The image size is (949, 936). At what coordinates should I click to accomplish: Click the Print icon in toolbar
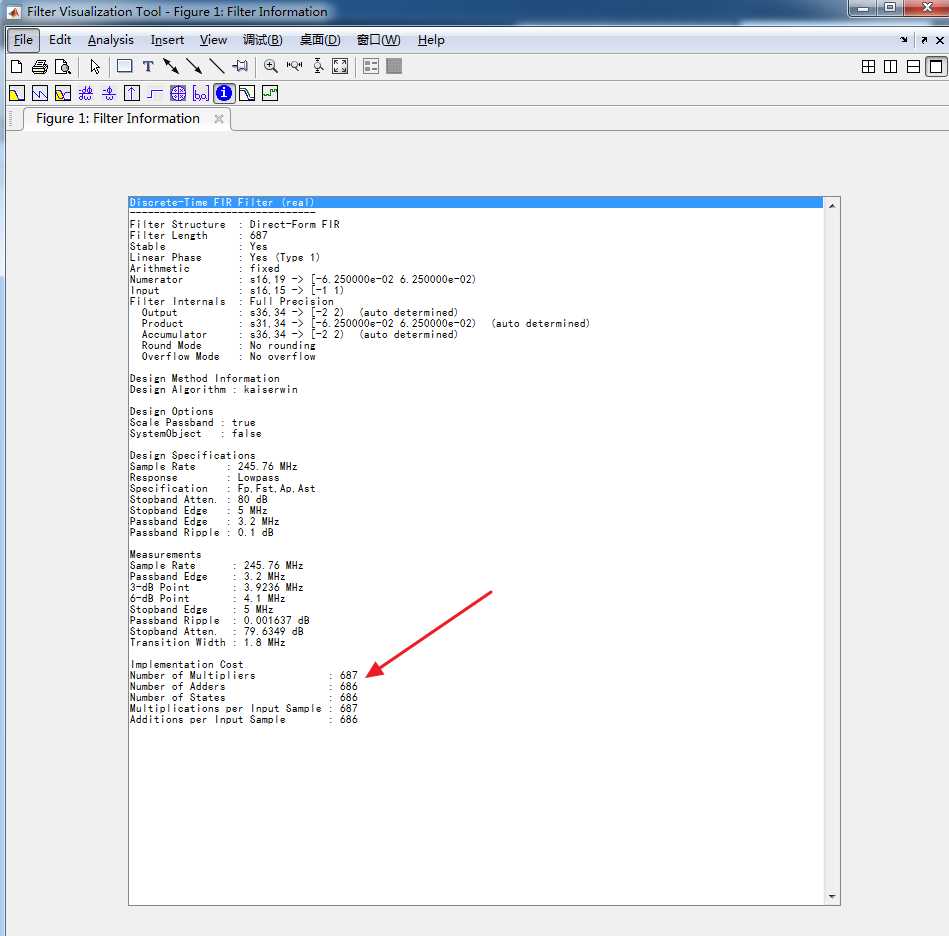[40, 67]
